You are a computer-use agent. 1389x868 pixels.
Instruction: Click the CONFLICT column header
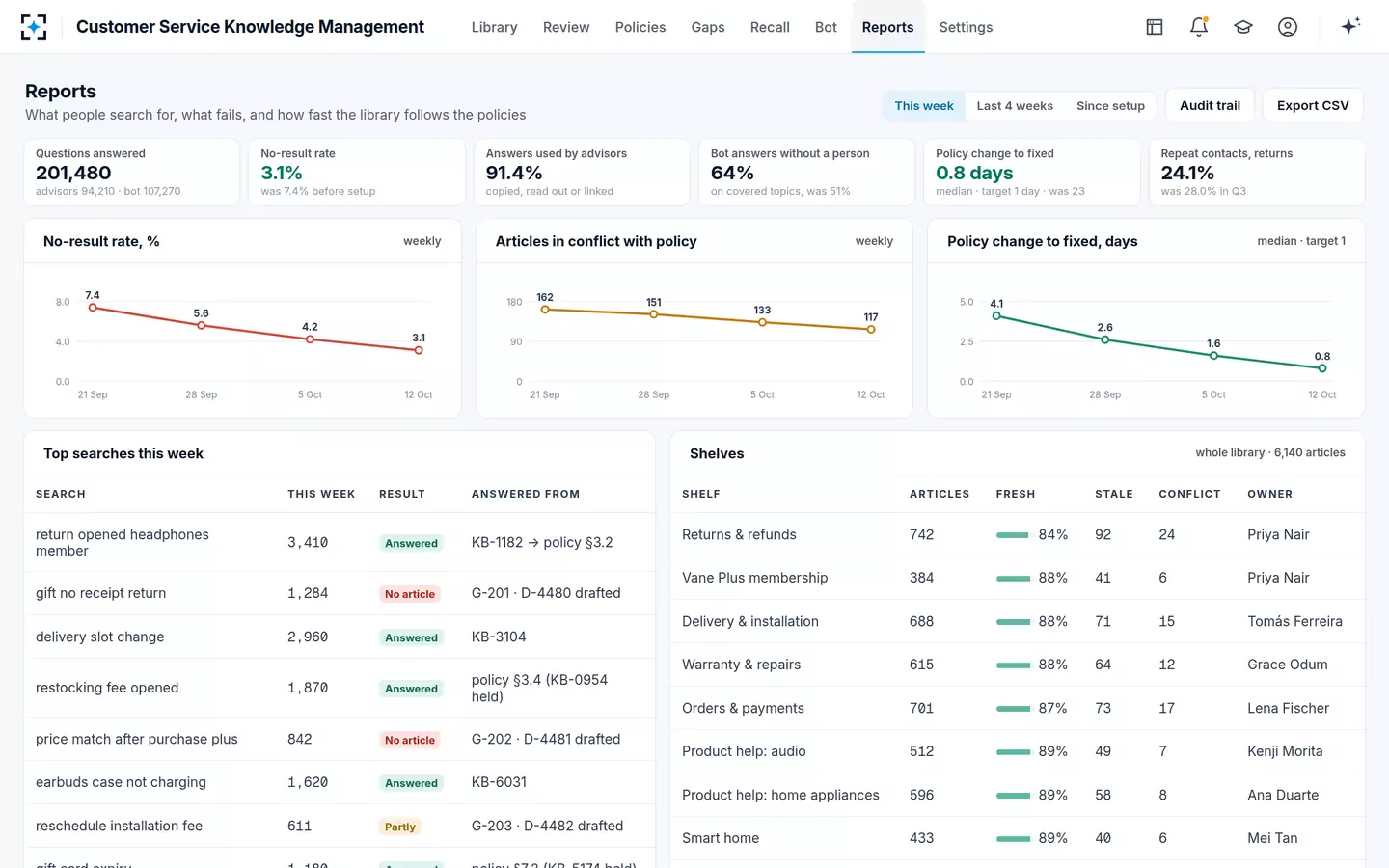coord(1189,494)
